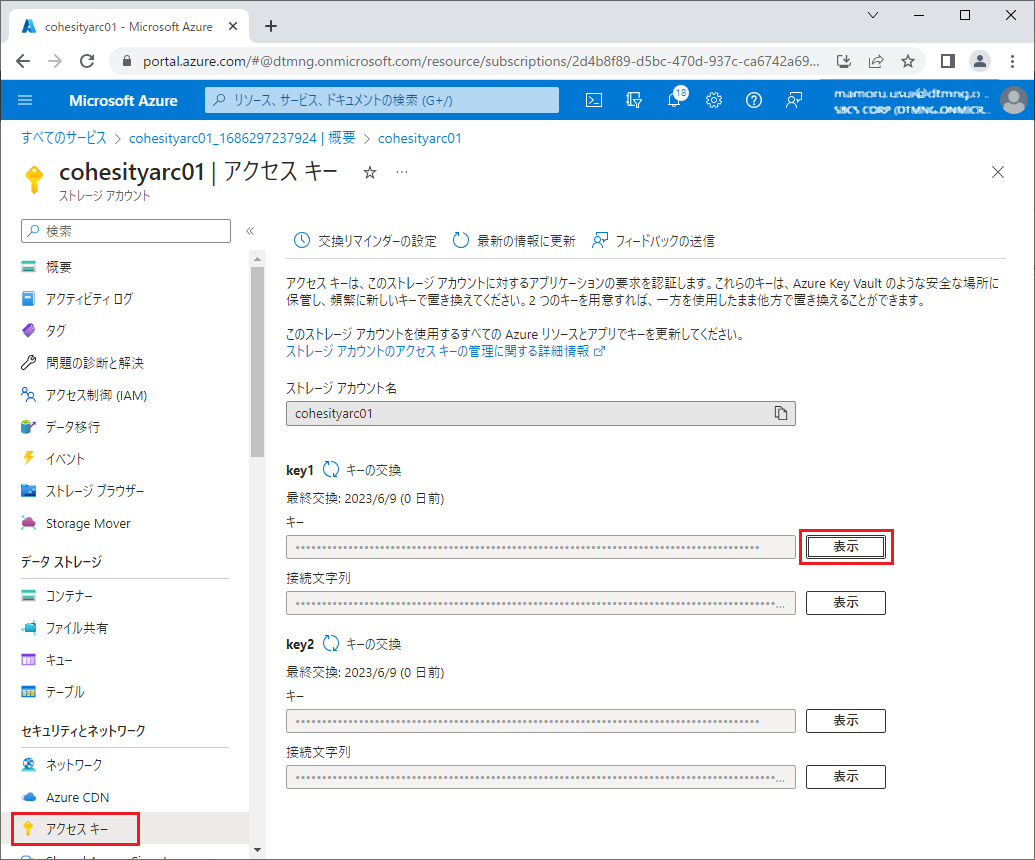This screenshot has width=1035, height=860.
Task: Go back in the browser
Action: click(23, 61)
